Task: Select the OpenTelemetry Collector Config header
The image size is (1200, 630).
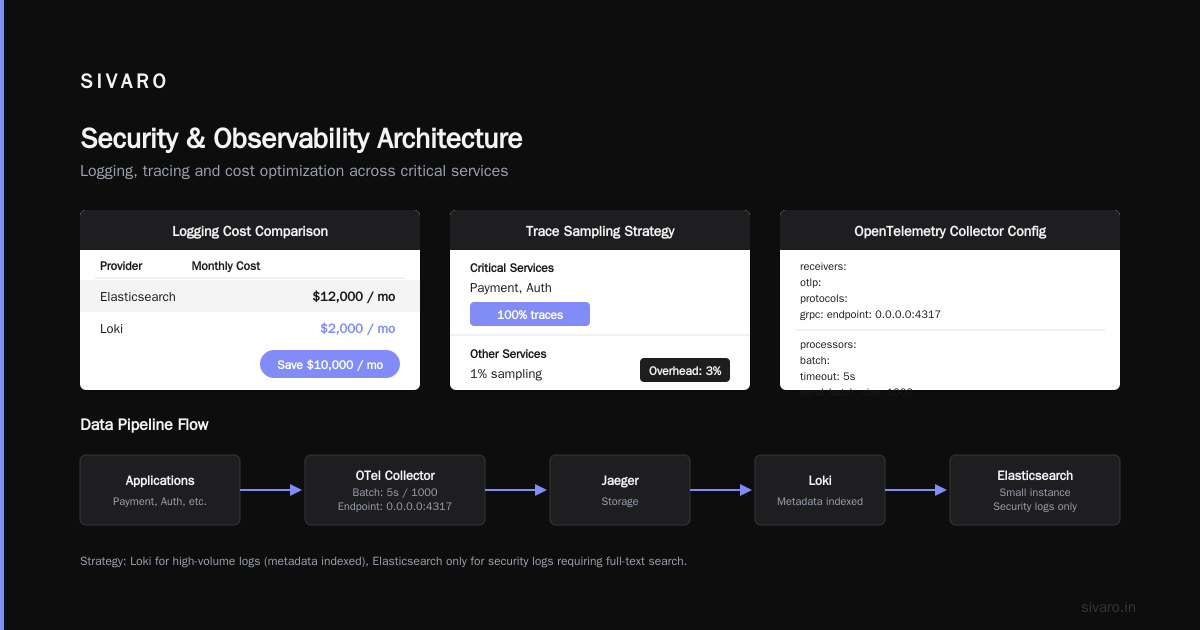Action: (x=950, y=230)
